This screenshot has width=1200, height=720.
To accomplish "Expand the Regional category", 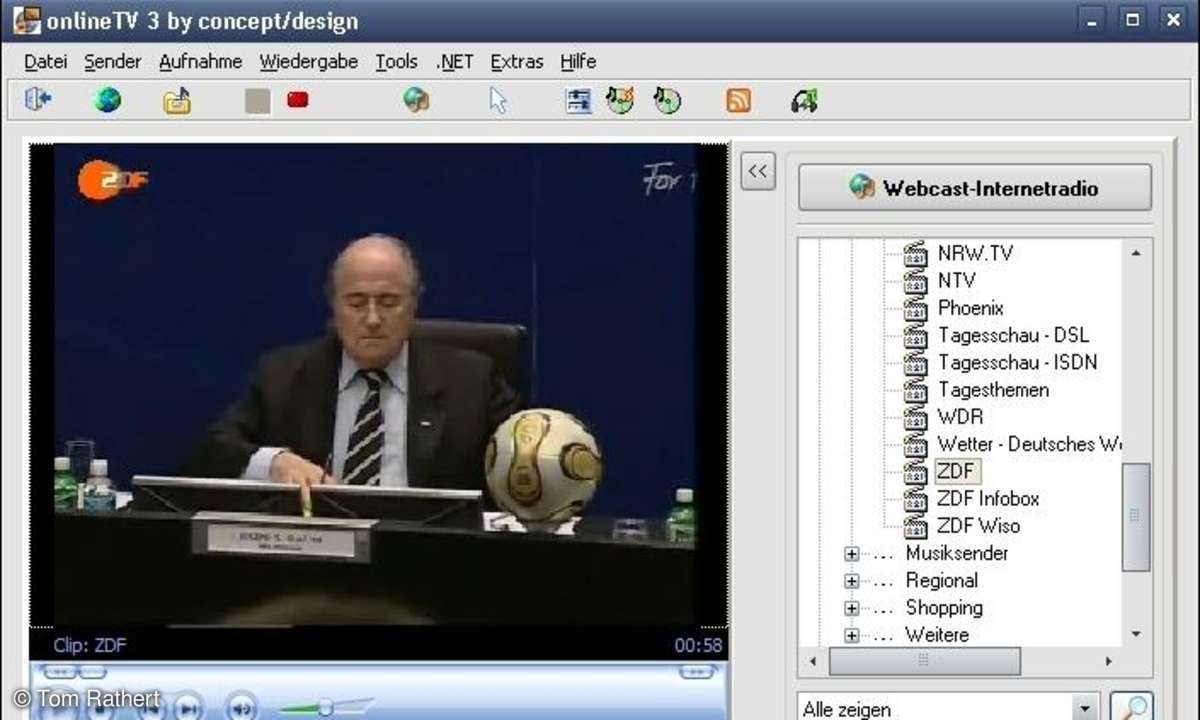I will coord(852,580).
